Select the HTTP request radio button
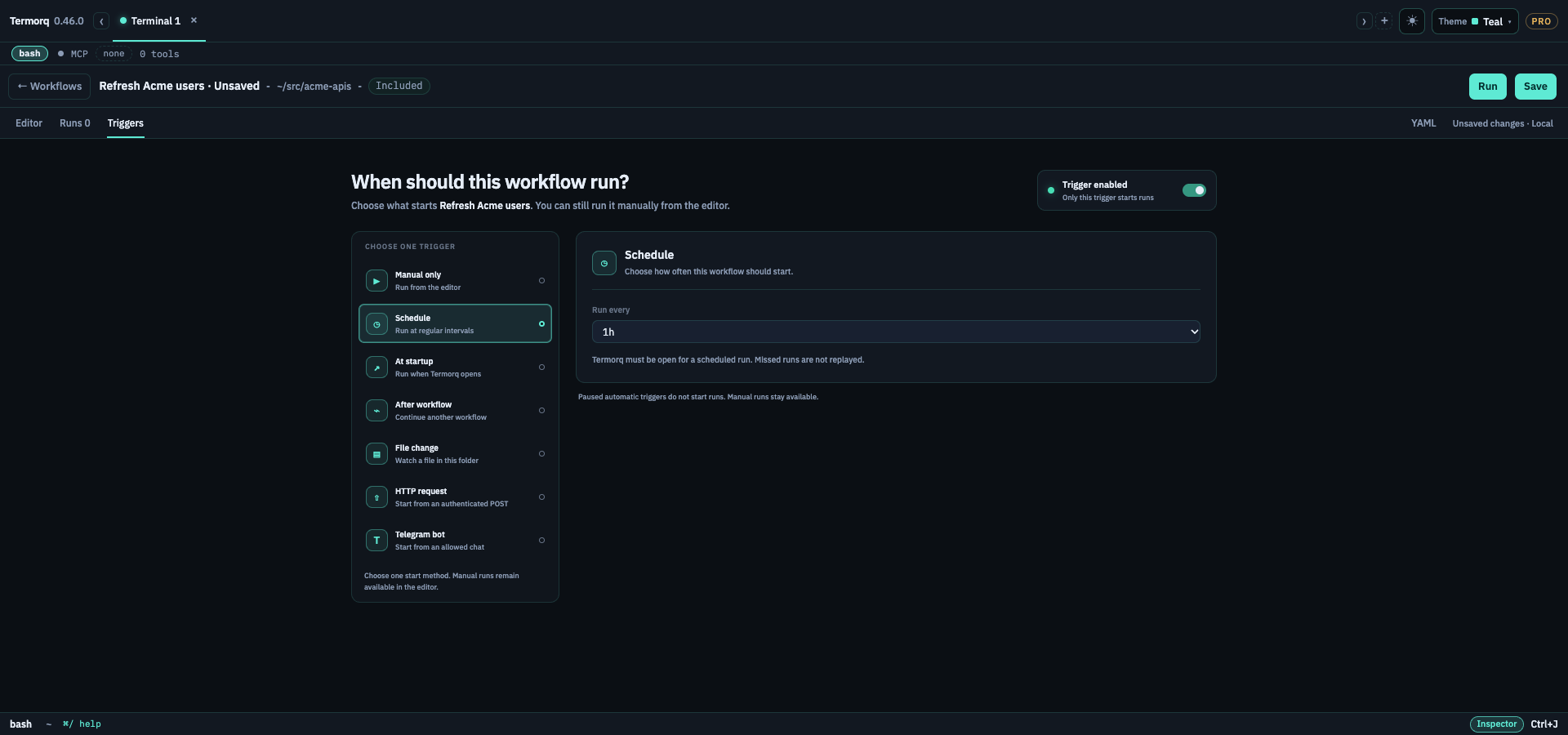1568x735 pixels. point(541,497)
